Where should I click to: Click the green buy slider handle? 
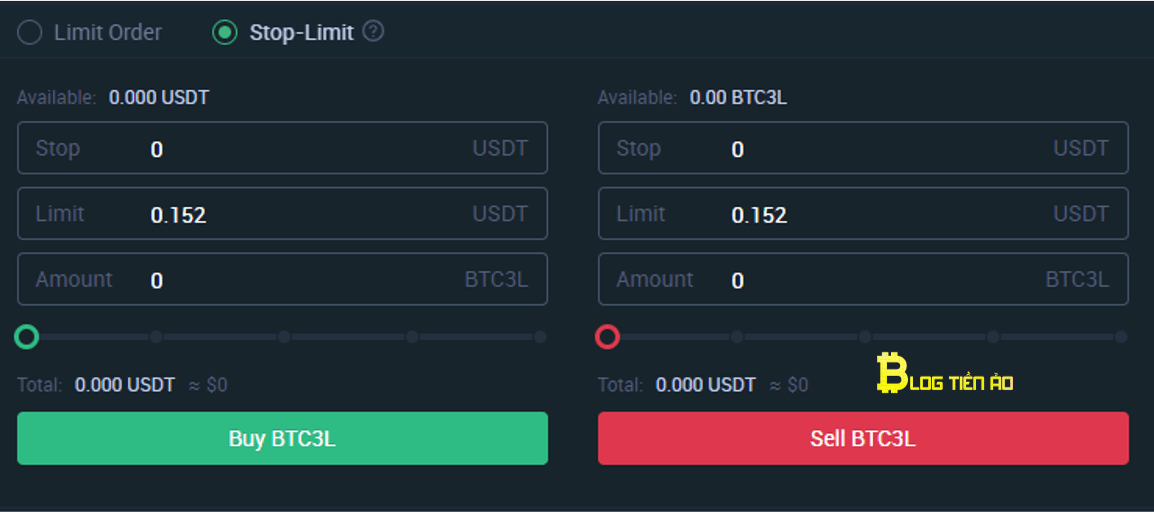pyautogui.click(x=27, y=337)
